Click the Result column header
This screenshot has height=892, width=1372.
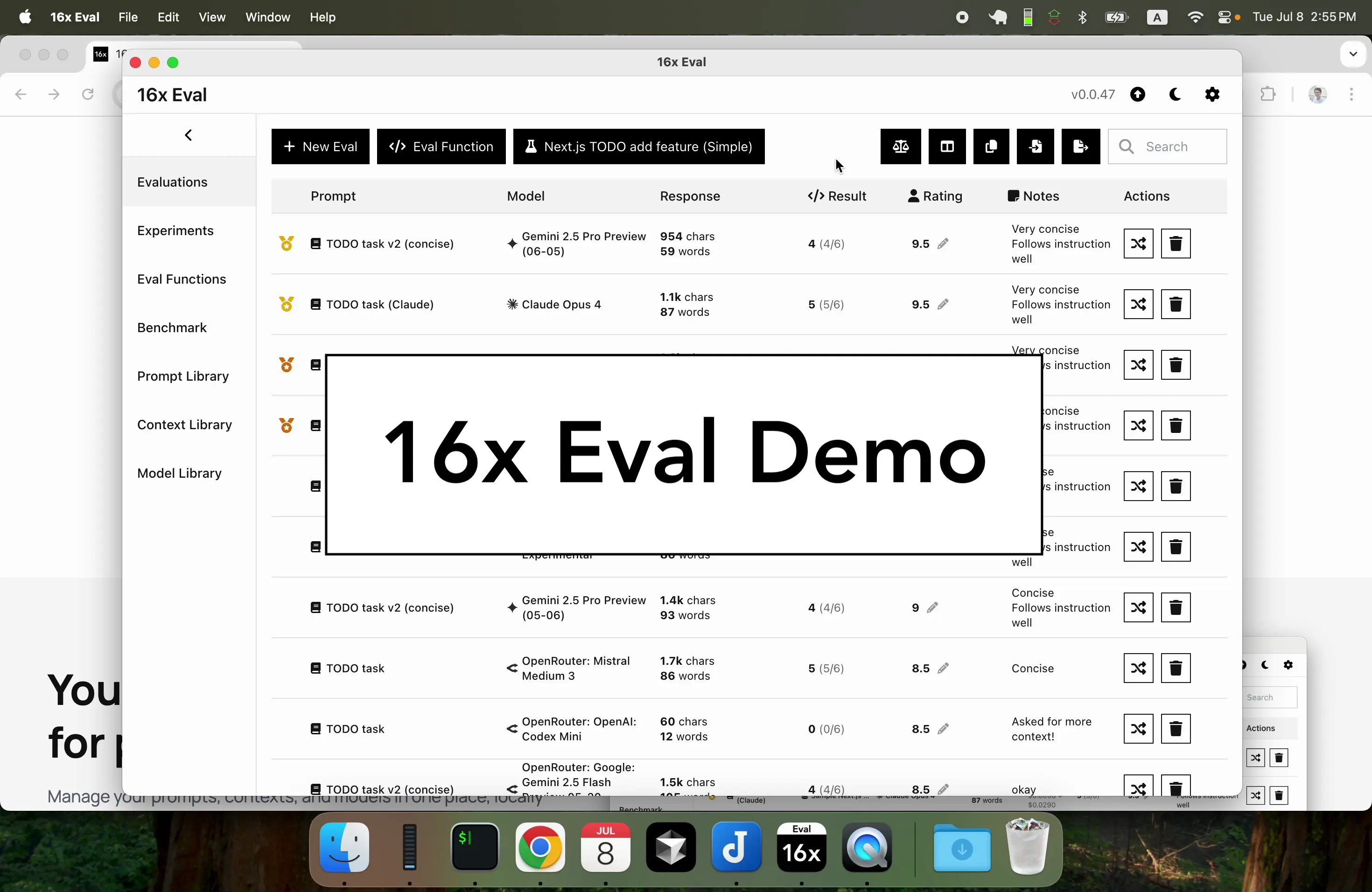837,196
